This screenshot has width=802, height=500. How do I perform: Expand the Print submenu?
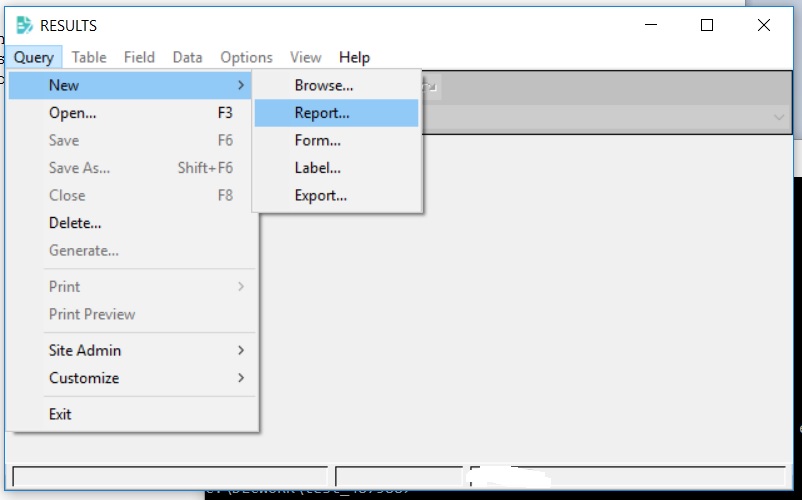tap(130, 287)
